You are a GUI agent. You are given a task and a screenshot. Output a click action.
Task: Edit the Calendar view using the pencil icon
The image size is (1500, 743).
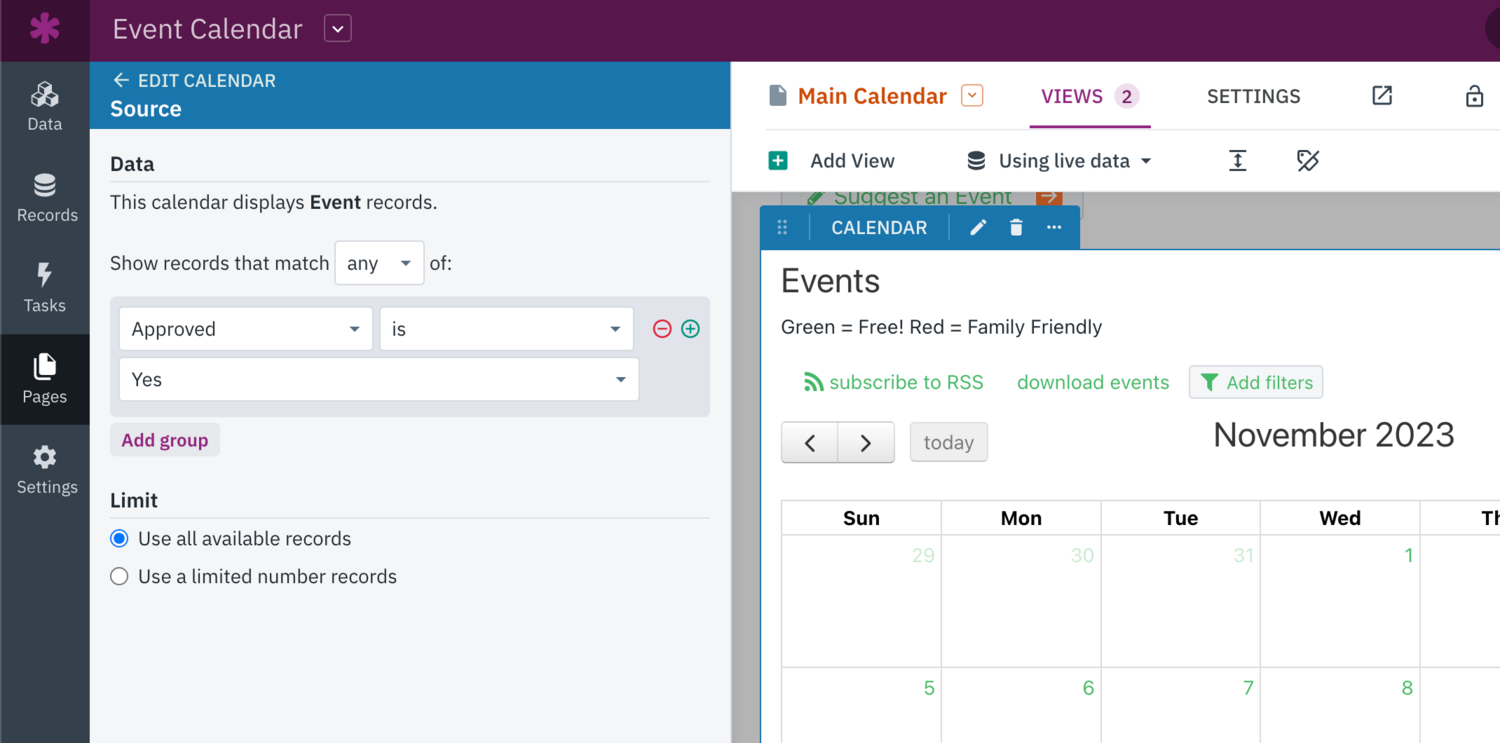click(x=977, y=227)
